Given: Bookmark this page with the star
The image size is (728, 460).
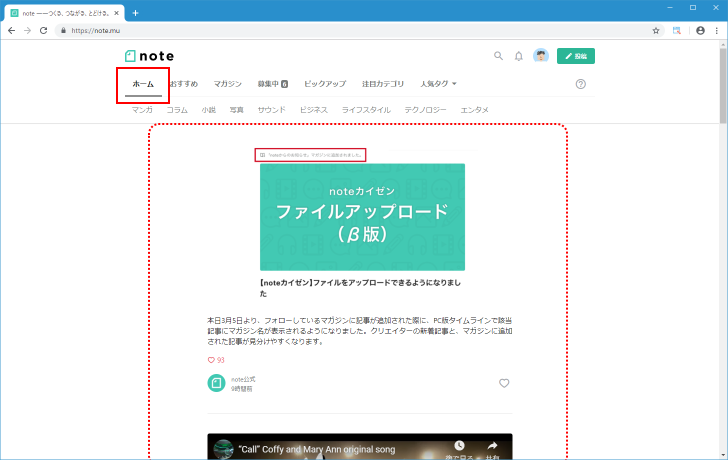Looking at the screenshot, I should click(x=656, y=31).
